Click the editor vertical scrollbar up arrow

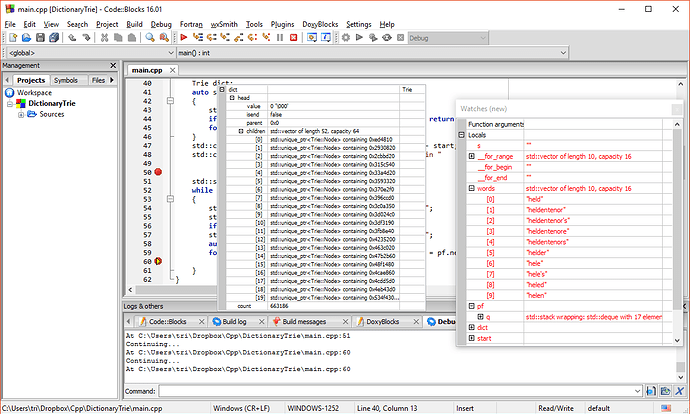(x=680, y=84)
